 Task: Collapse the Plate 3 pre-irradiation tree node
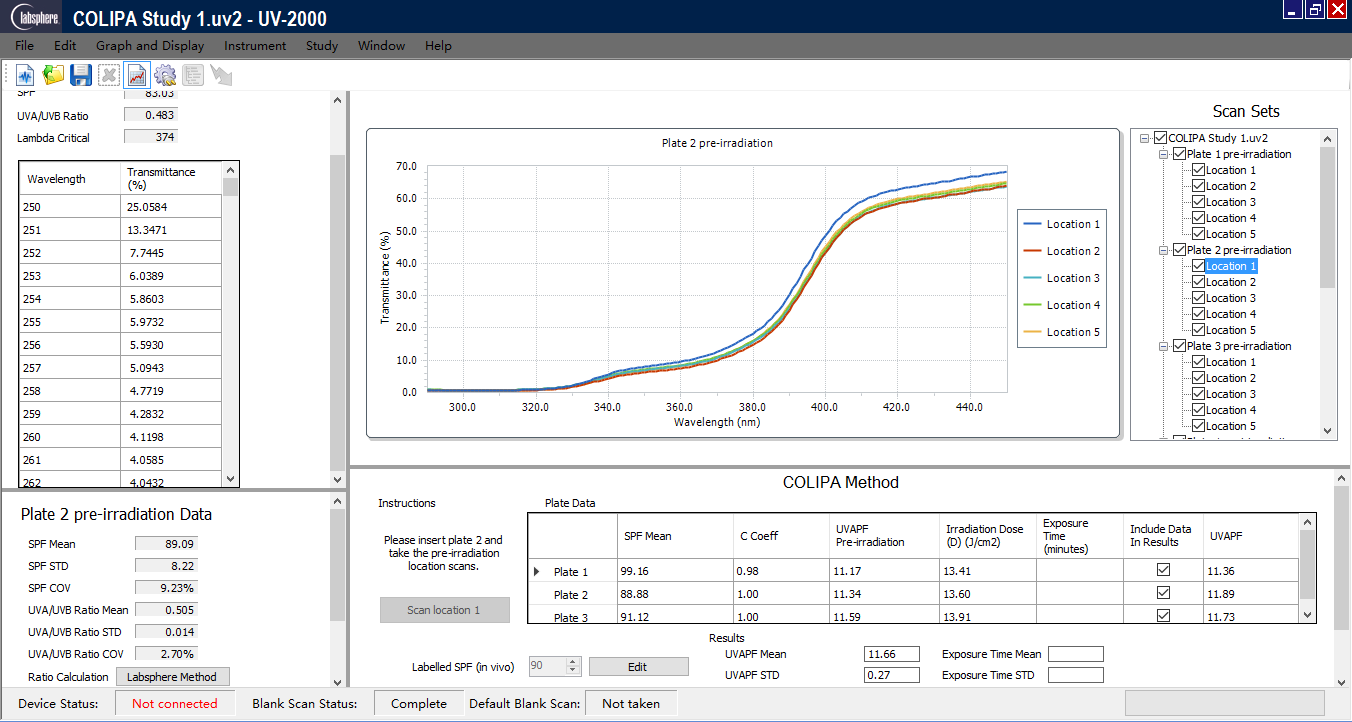click(1163, 346)
